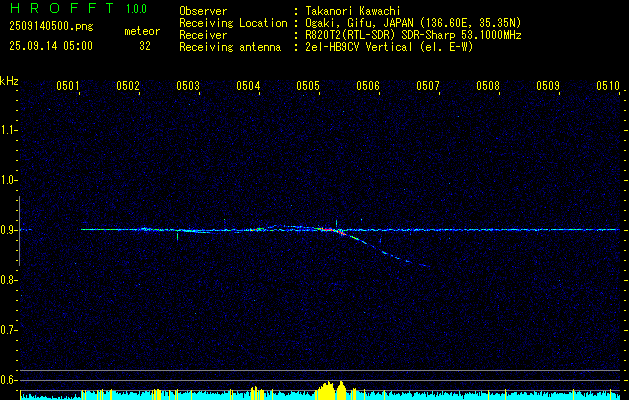The width and height of the screenshot is (629, 400).
Task: Click the 0.9 frequency axis label
Action: pyautogui.click(x=8, y=230)
